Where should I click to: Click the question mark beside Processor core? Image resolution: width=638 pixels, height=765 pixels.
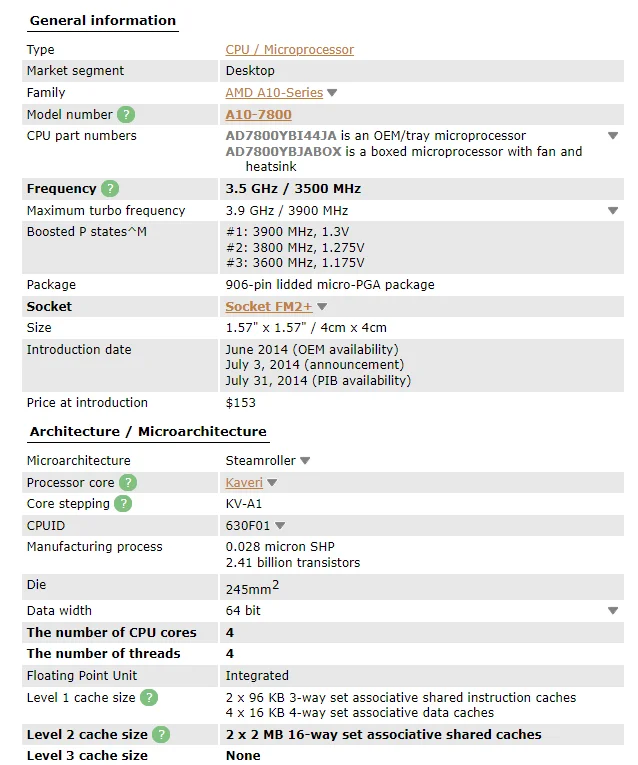(127, 483)
